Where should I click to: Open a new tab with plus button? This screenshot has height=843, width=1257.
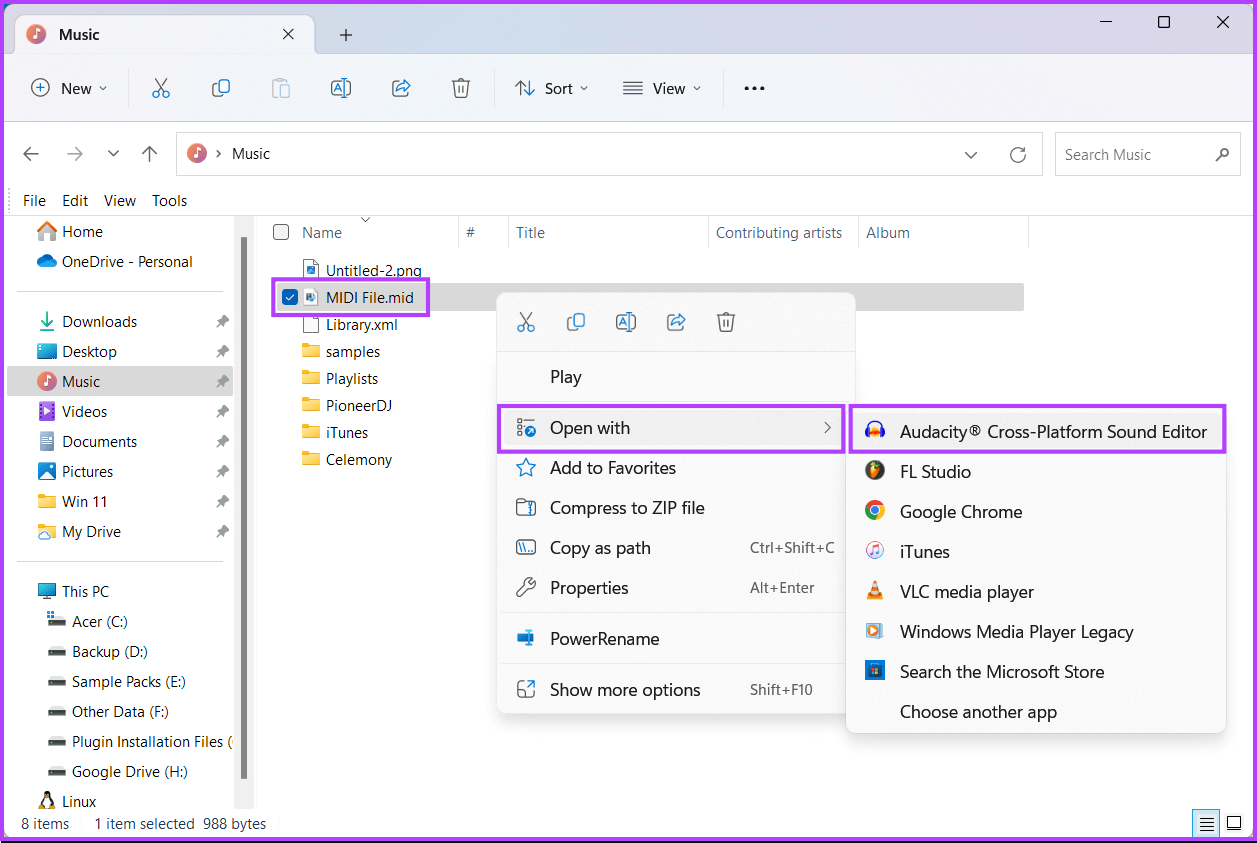click(x=346, y=35)
